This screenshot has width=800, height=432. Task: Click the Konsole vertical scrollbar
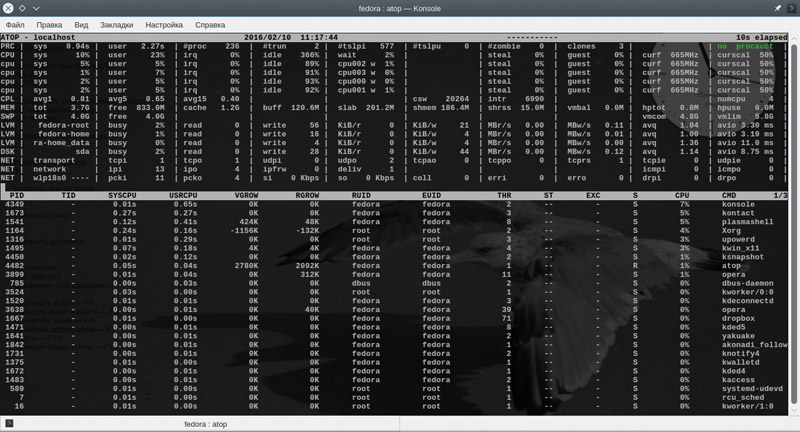794,224
